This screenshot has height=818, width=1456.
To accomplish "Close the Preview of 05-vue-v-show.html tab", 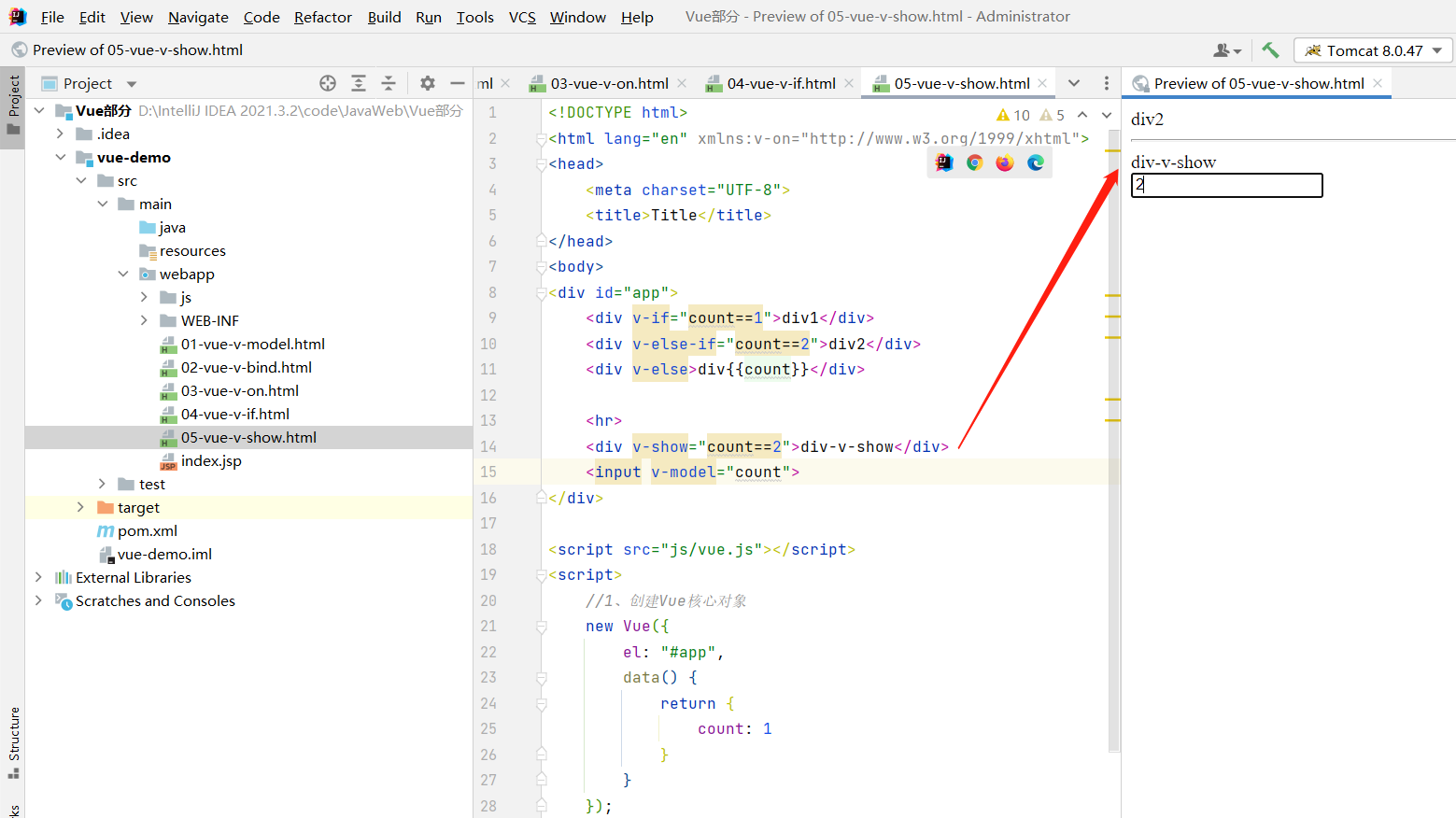I will pos(1378,83).
